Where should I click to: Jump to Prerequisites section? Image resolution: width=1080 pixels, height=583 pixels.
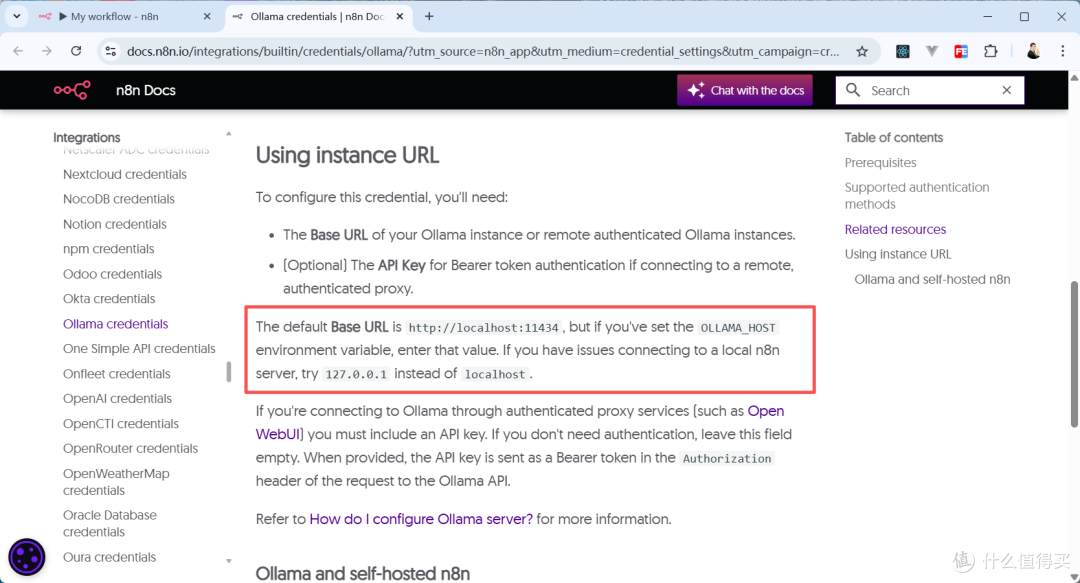coord(880,163)
